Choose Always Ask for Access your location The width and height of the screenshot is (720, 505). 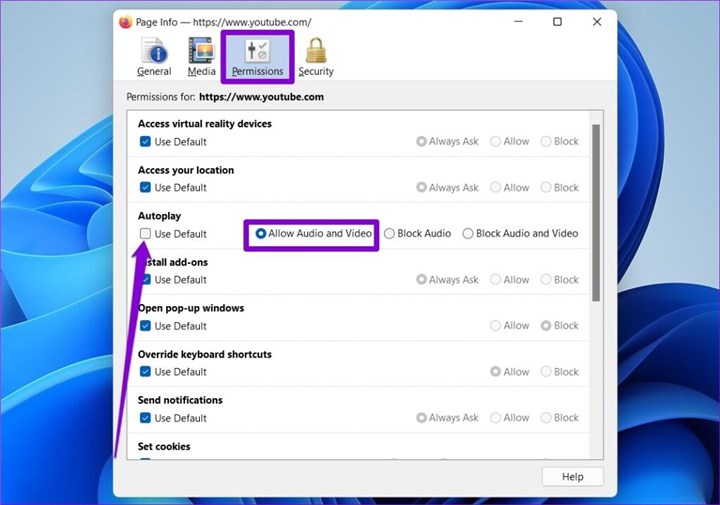pyautogui.click(x=421, y=187)
